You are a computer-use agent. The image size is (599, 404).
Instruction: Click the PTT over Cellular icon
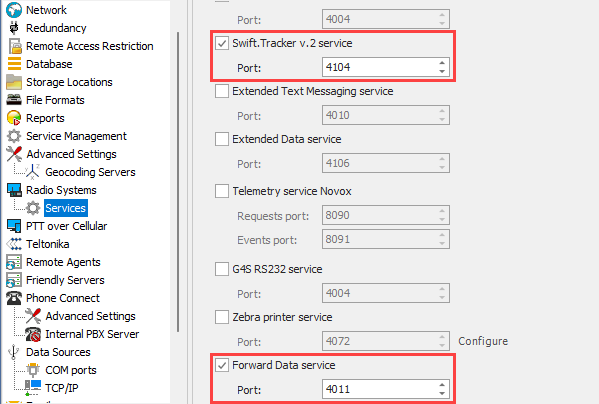pyautogui.click(x=14, y=226)
